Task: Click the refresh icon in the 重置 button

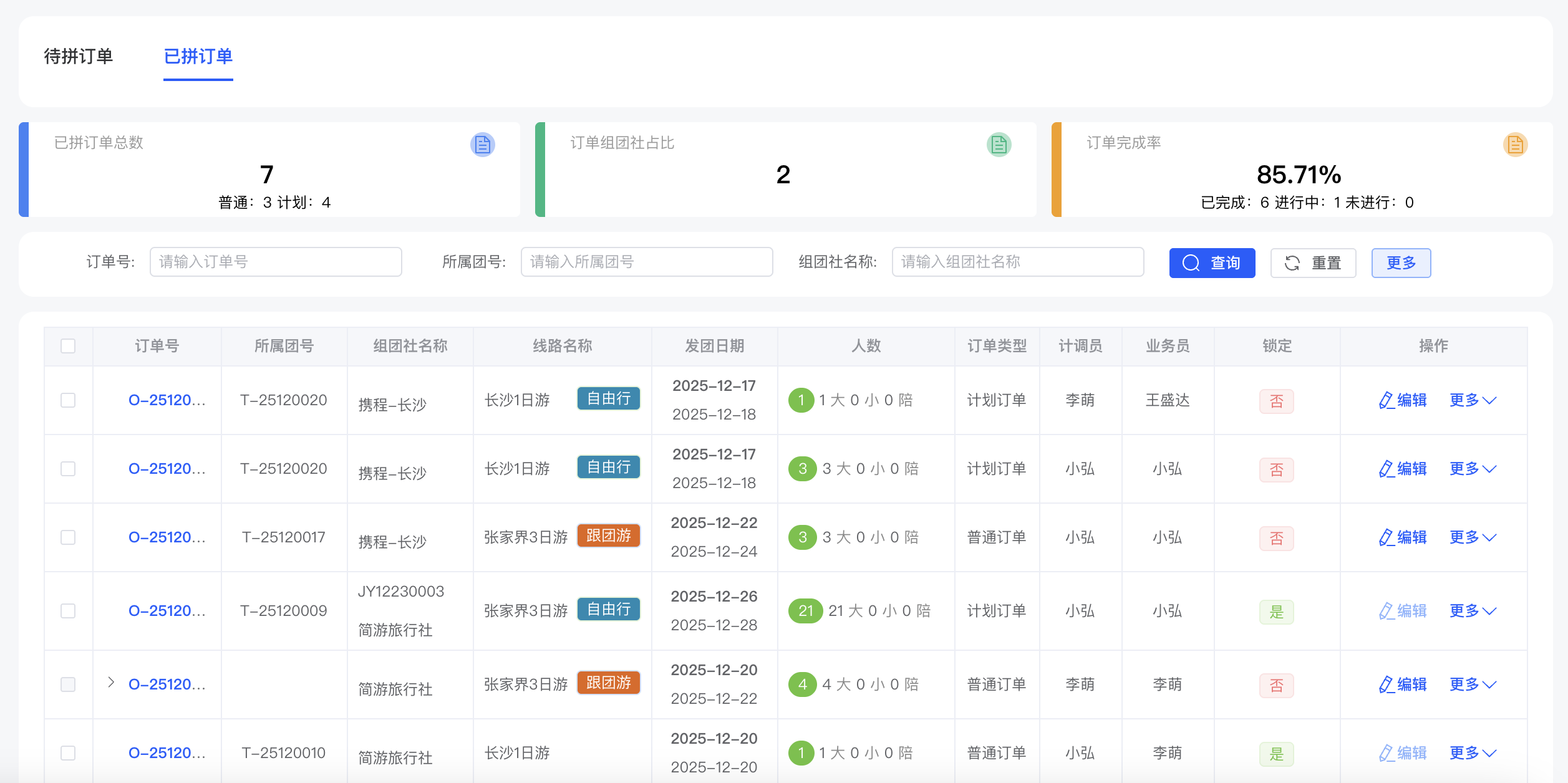Action: [1292, 262]
